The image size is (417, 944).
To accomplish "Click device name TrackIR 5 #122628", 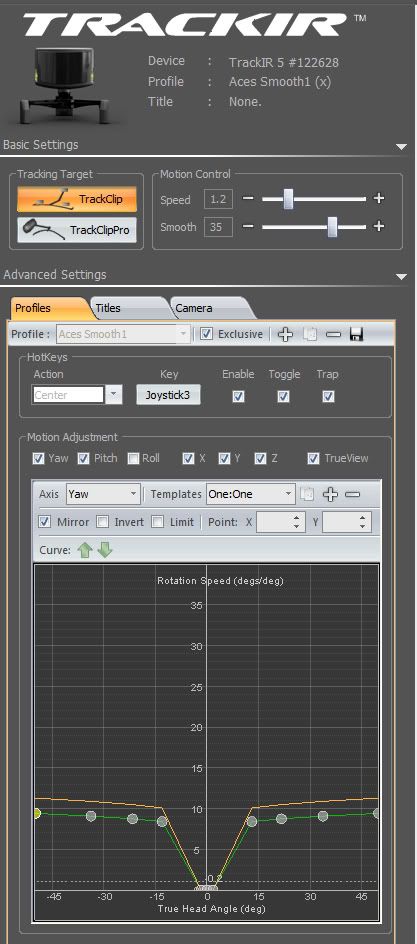I will tap(283, 62).
